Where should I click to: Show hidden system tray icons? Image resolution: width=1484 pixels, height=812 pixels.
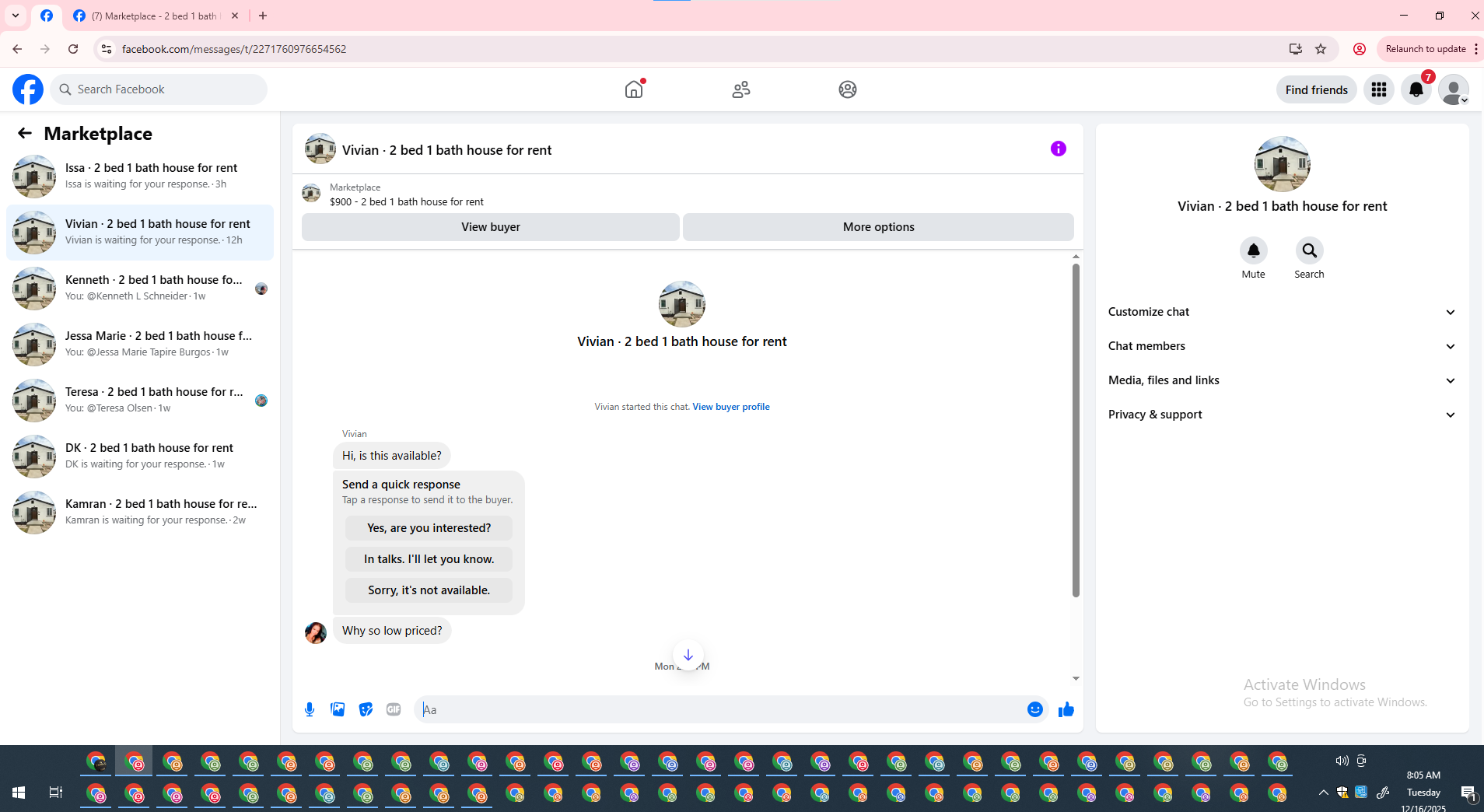(1323, 793)
